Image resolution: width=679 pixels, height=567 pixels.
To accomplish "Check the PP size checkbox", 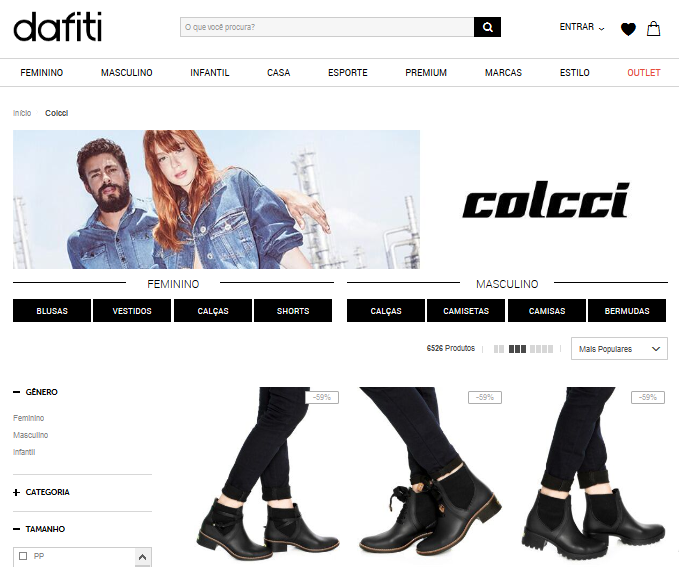I will [23, 556].
